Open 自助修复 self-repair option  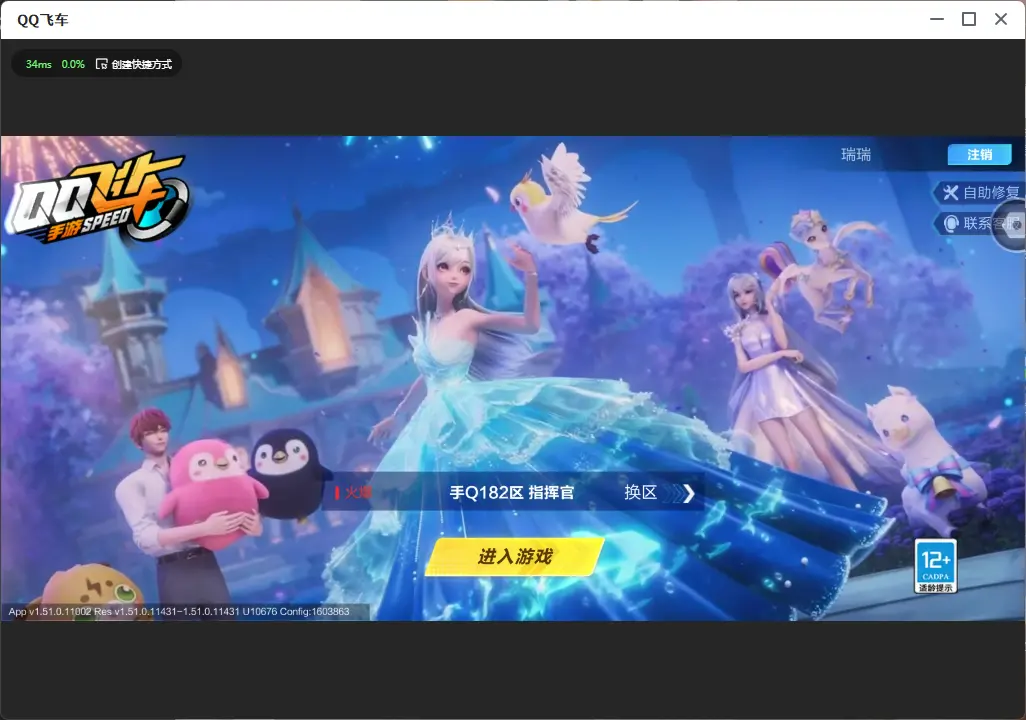click(x=980, y=192)
